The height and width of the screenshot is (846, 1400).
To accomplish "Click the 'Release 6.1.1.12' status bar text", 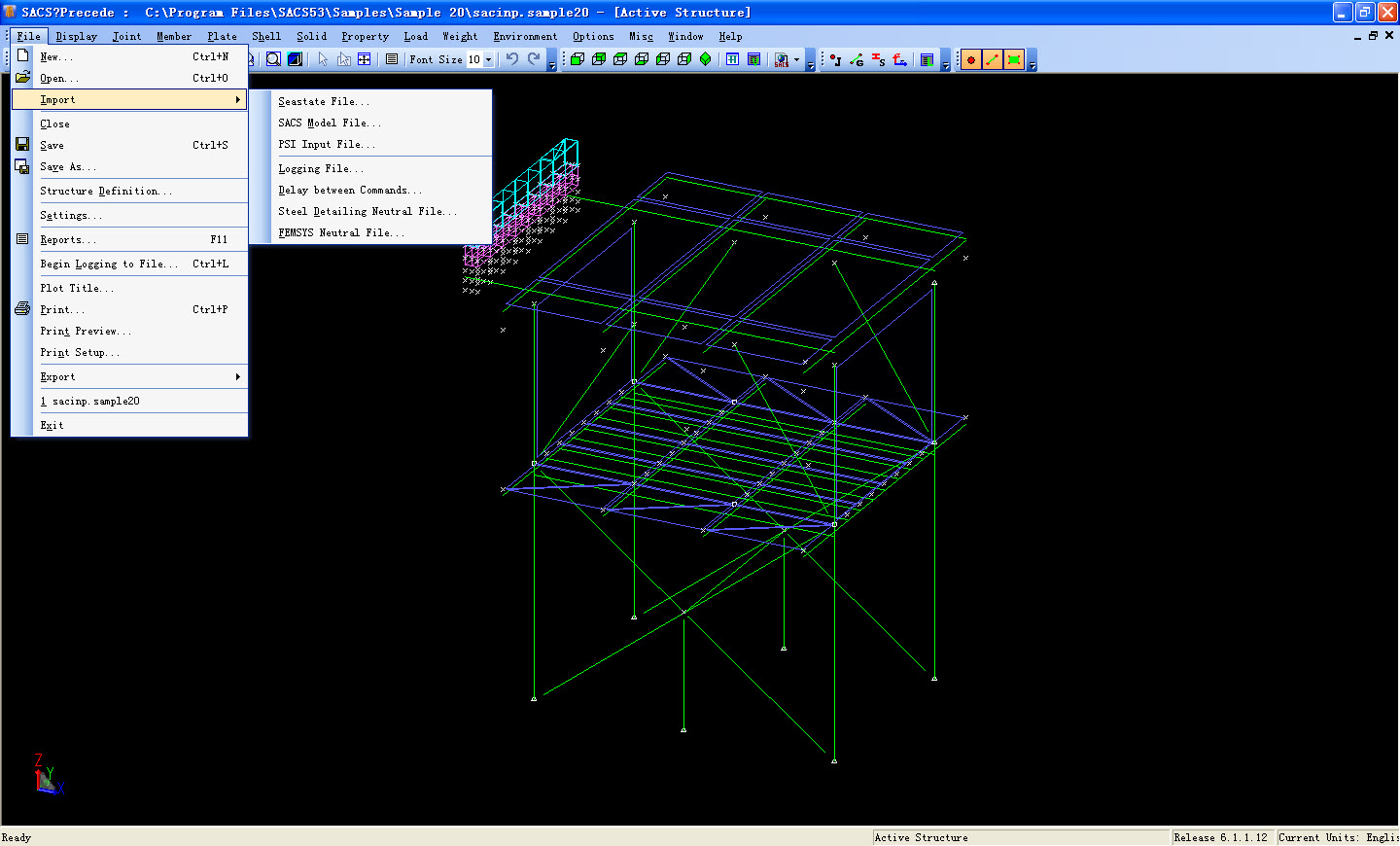I will pyautogui.click(x=1220, y=837).
